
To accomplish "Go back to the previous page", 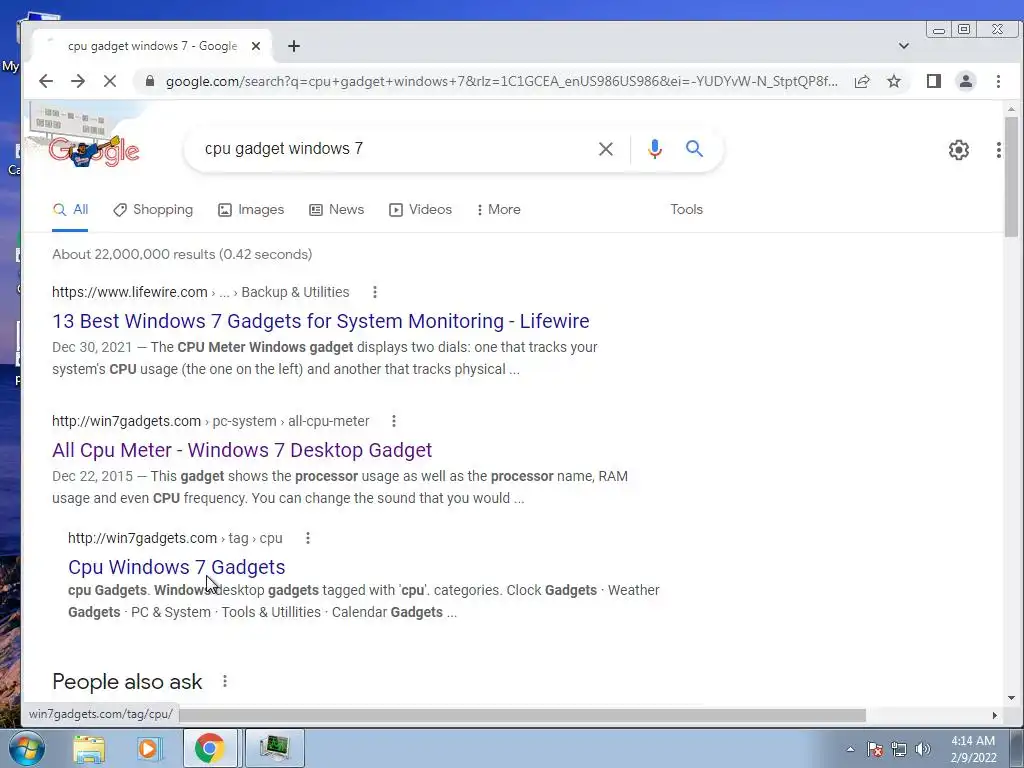I will click(x=46, y=81).
